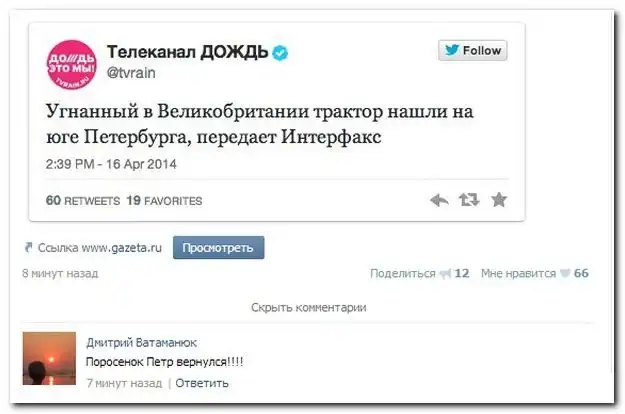Click Ответить to reply to comment
This screenshot has height=414, width=625.
pyautogui.click(x=202, y=382)
